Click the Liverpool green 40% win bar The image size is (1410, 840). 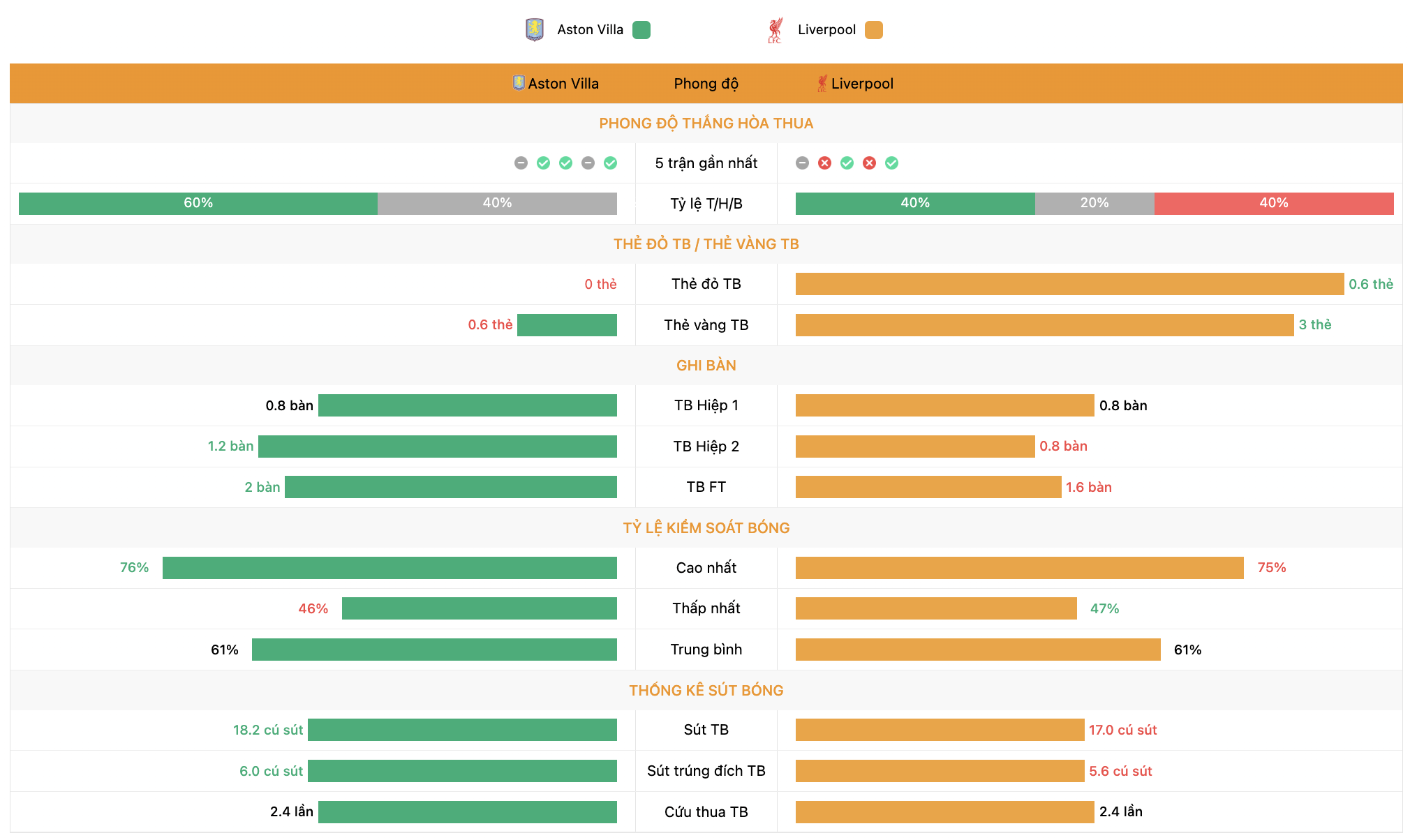tap(915, 204)
